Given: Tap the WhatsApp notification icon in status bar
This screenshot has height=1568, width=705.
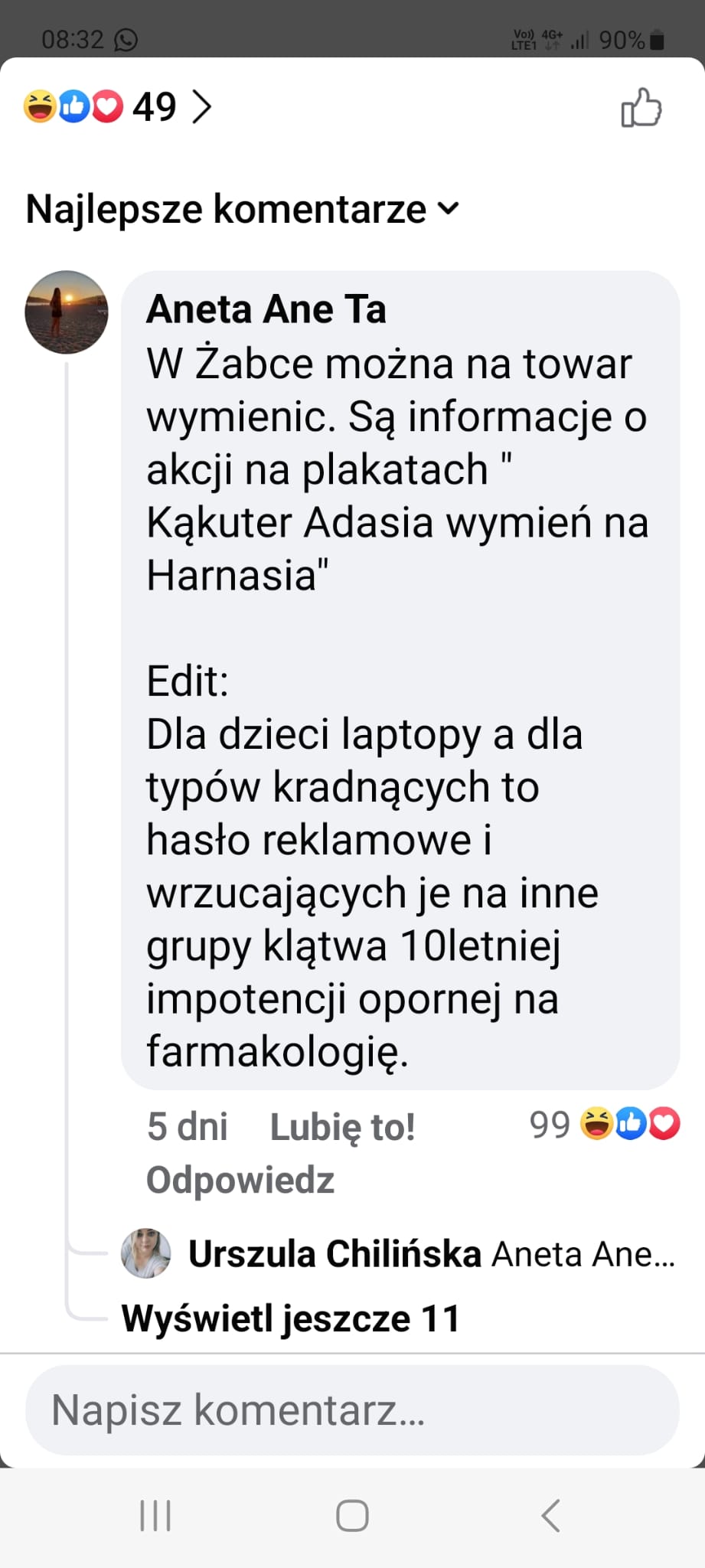Looking at the screenshot, I should point(126,39).
